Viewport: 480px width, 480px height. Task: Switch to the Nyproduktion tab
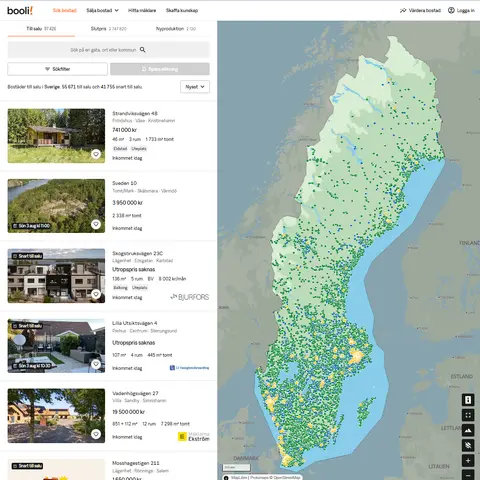[176, 29]
